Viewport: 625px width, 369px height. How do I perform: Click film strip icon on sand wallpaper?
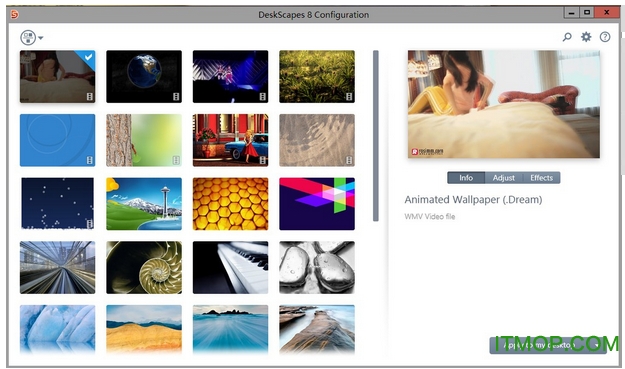pos(349,160)
